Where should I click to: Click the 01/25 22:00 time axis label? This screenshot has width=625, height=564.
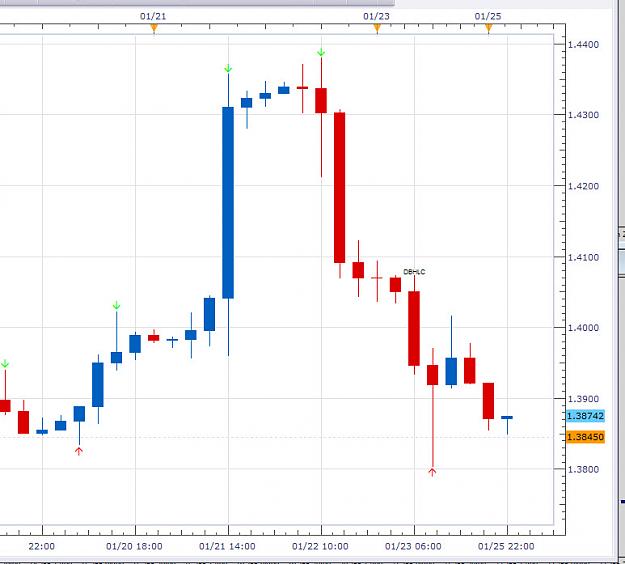coord(506,546)
